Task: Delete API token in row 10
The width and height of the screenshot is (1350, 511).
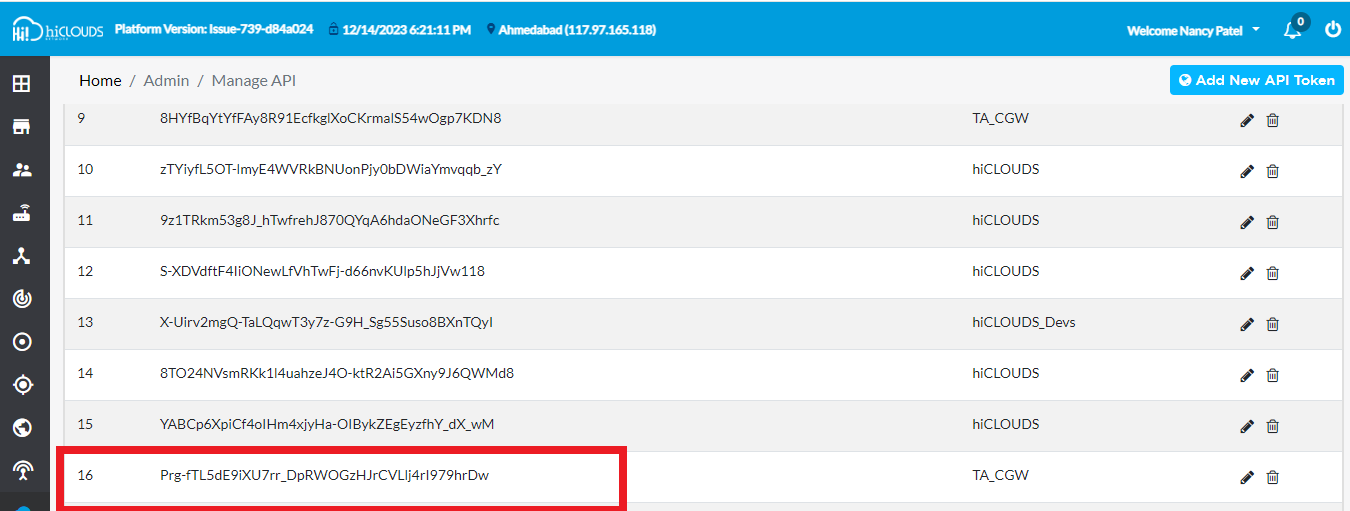Action: (x=1272, y=171)
